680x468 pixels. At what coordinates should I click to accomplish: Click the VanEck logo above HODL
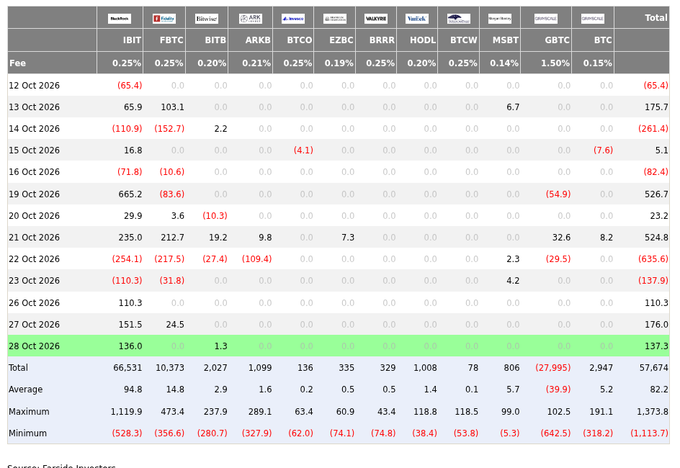(x=417, y=19)
